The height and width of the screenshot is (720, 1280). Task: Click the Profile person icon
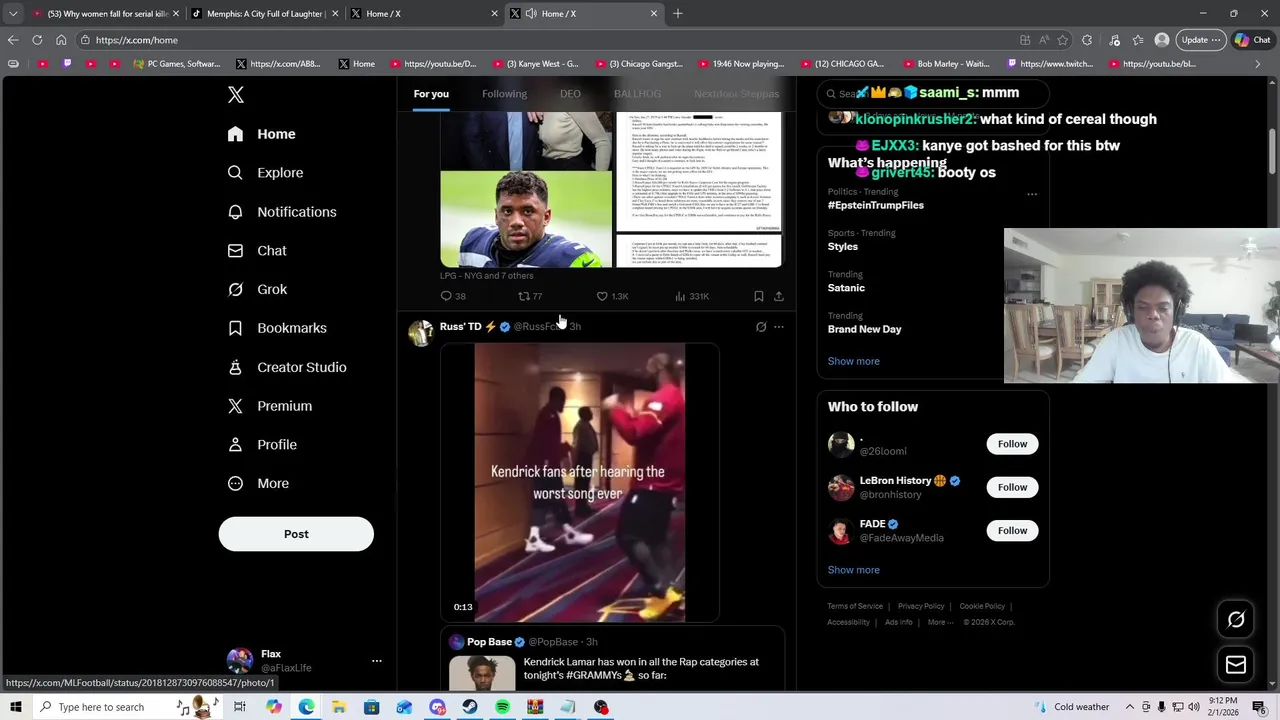pos(235,445)
